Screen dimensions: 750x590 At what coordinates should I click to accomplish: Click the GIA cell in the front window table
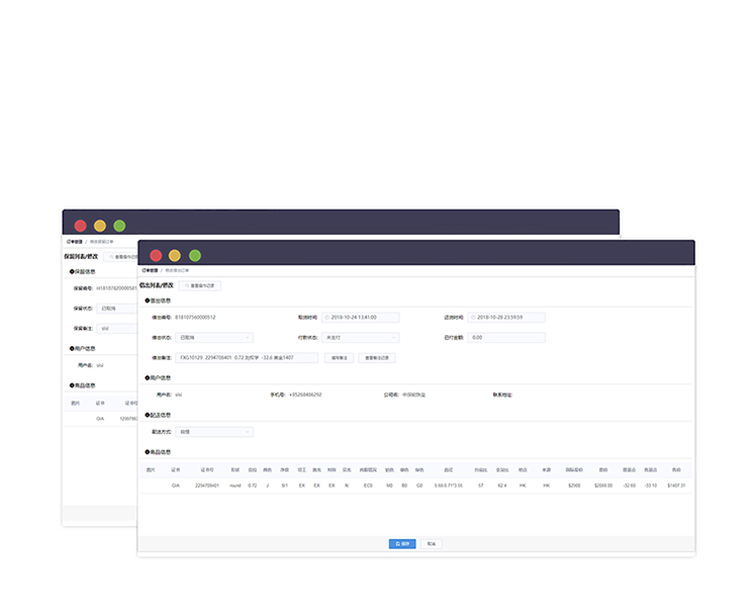pyautogui.click(x=176, y=486)
